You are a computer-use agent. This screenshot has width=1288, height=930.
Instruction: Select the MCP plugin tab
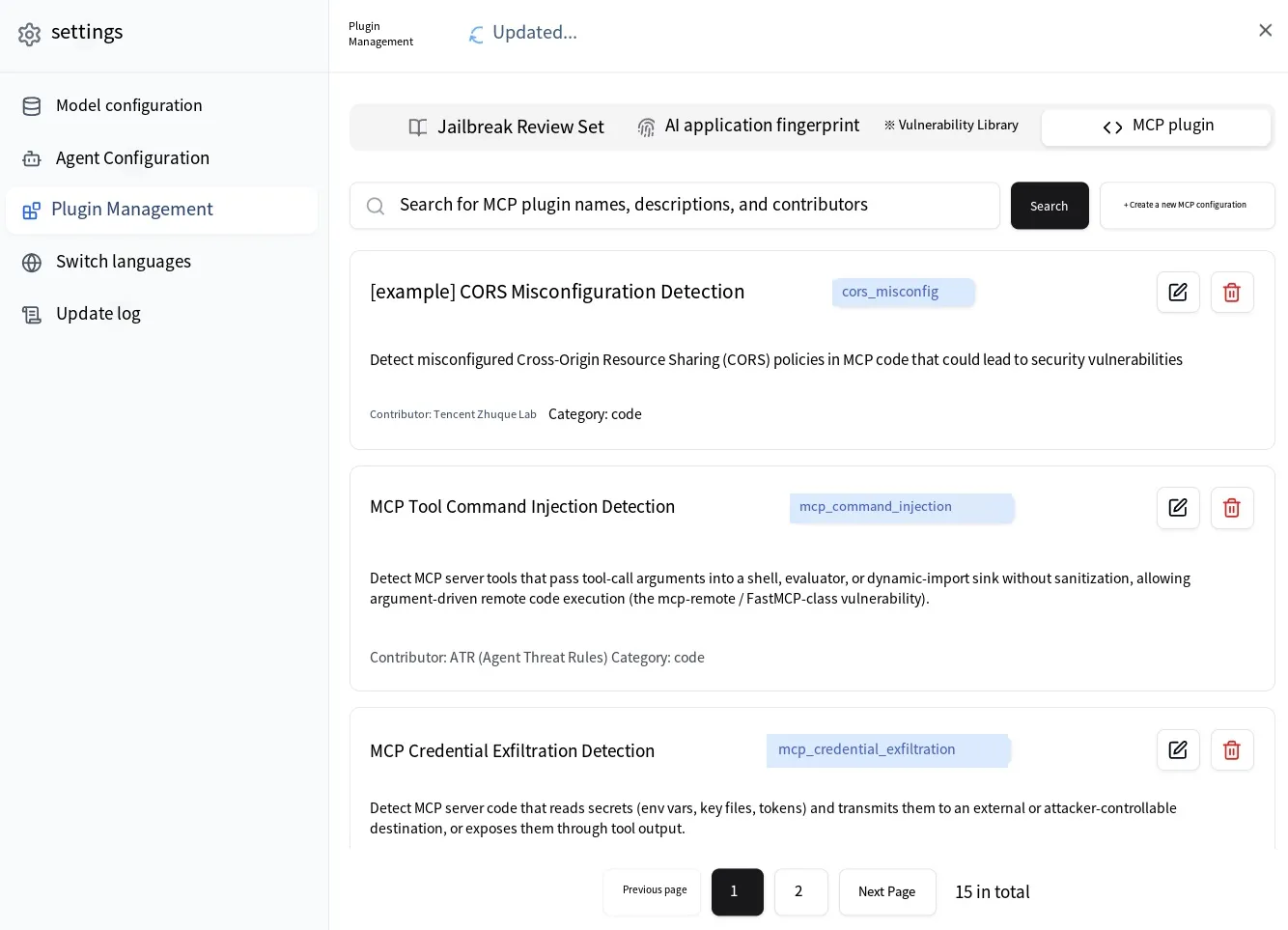1156,127
